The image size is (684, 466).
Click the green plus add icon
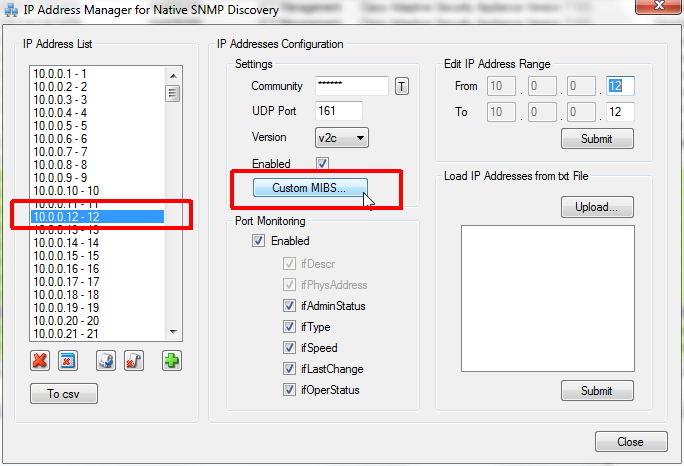tap(171, 360)
